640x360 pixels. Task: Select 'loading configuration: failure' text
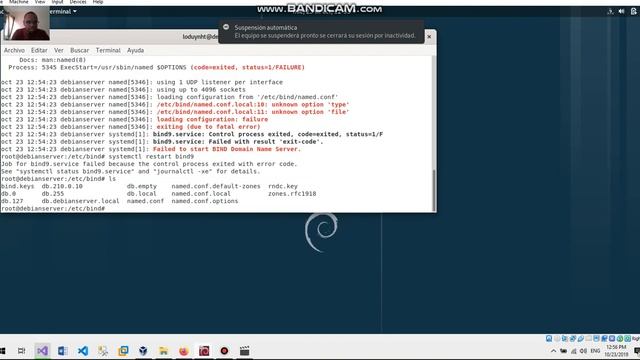[212, 119]
